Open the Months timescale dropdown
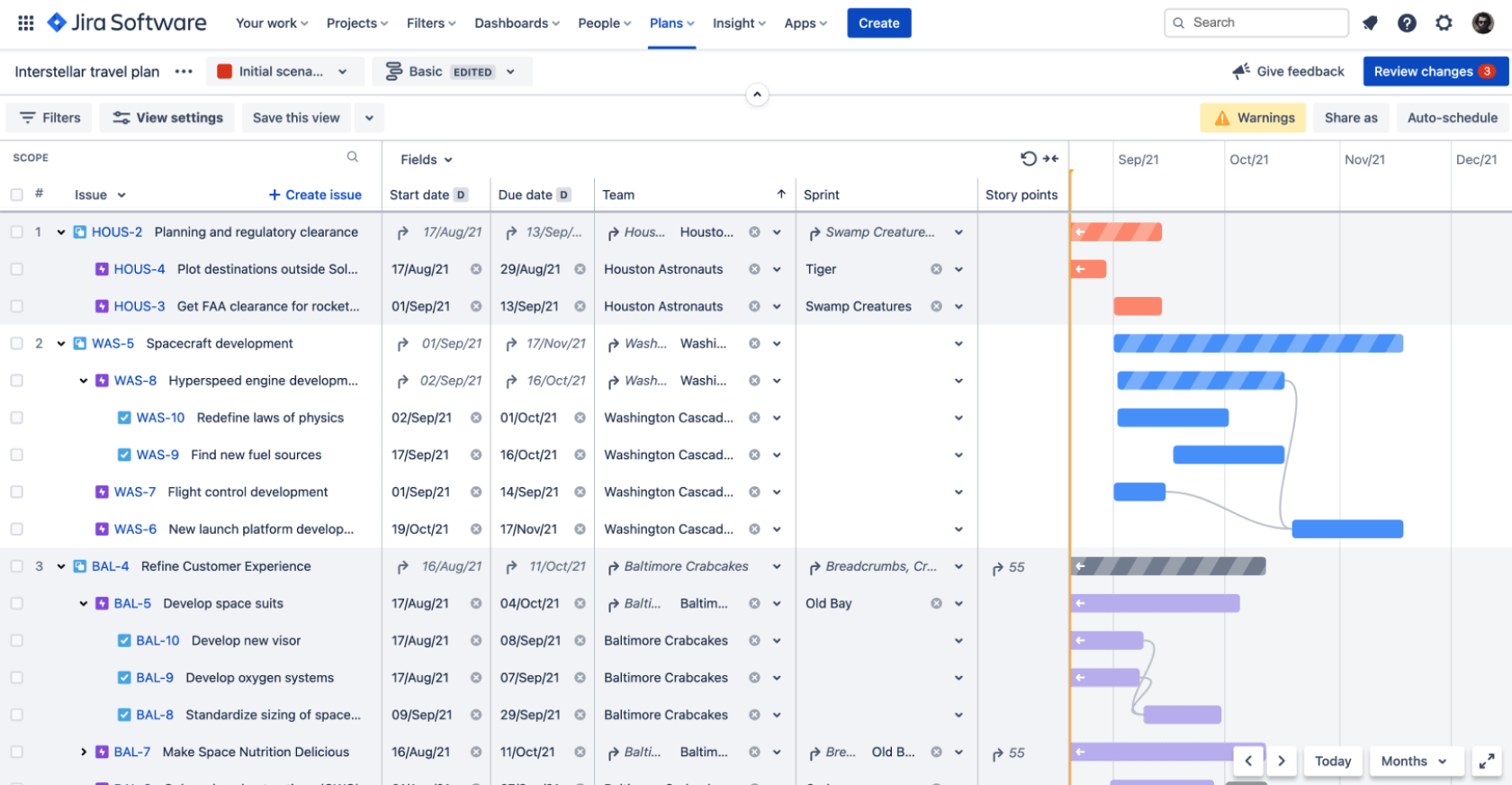 (x=1413, y=762)
